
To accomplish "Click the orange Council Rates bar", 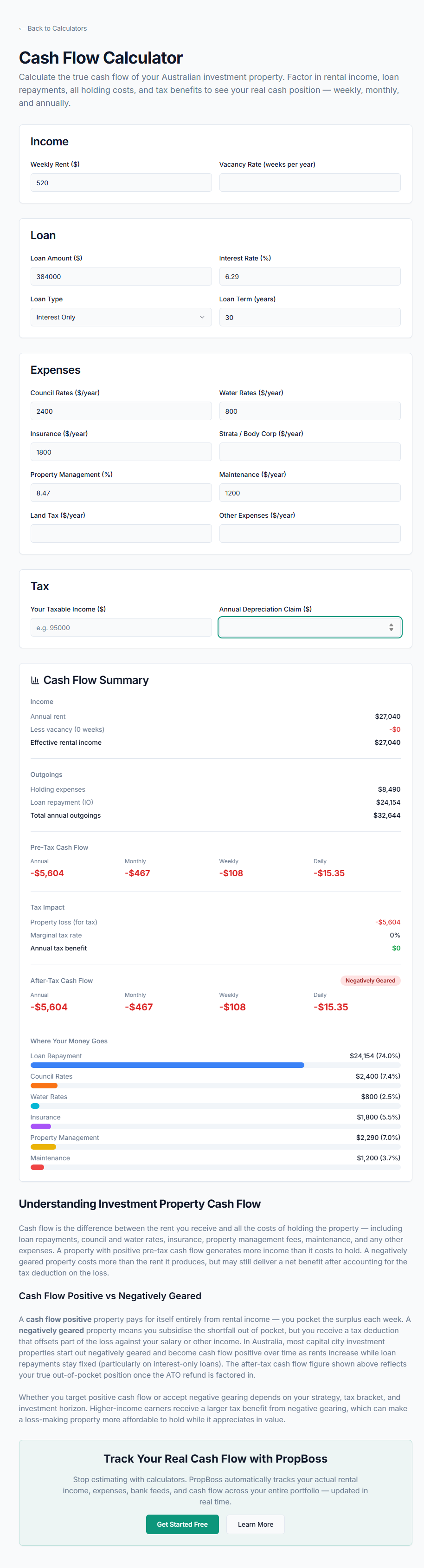I will pyautogui.click(x=44, y=1085).
